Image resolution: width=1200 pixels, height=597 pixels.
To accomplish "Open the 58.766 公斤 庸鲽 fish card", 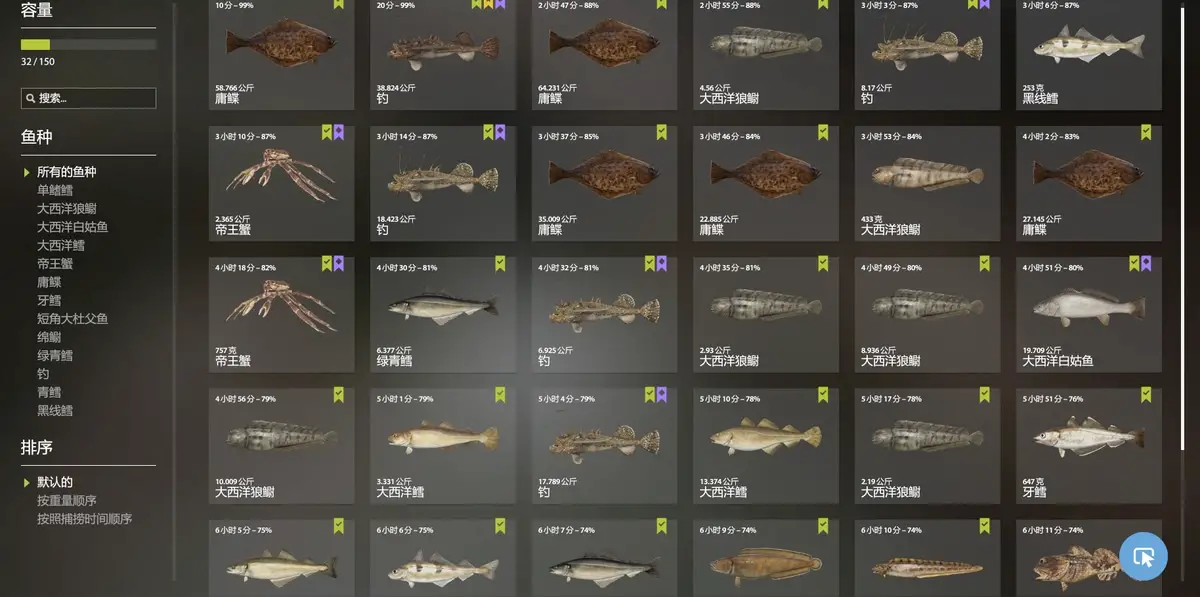I will point(281,54).
